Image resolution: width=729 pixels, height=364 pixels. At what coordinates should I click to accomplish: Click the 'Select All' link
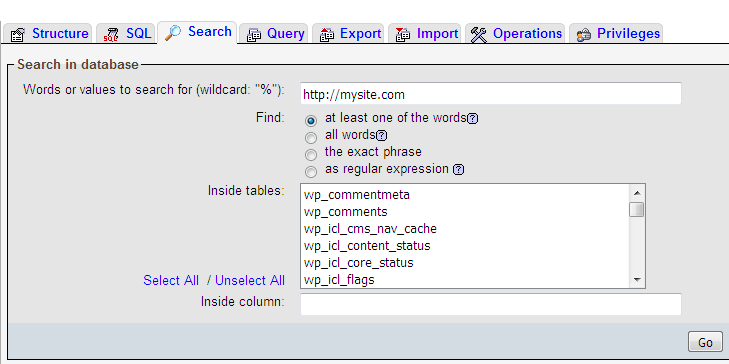click(171, 280)
